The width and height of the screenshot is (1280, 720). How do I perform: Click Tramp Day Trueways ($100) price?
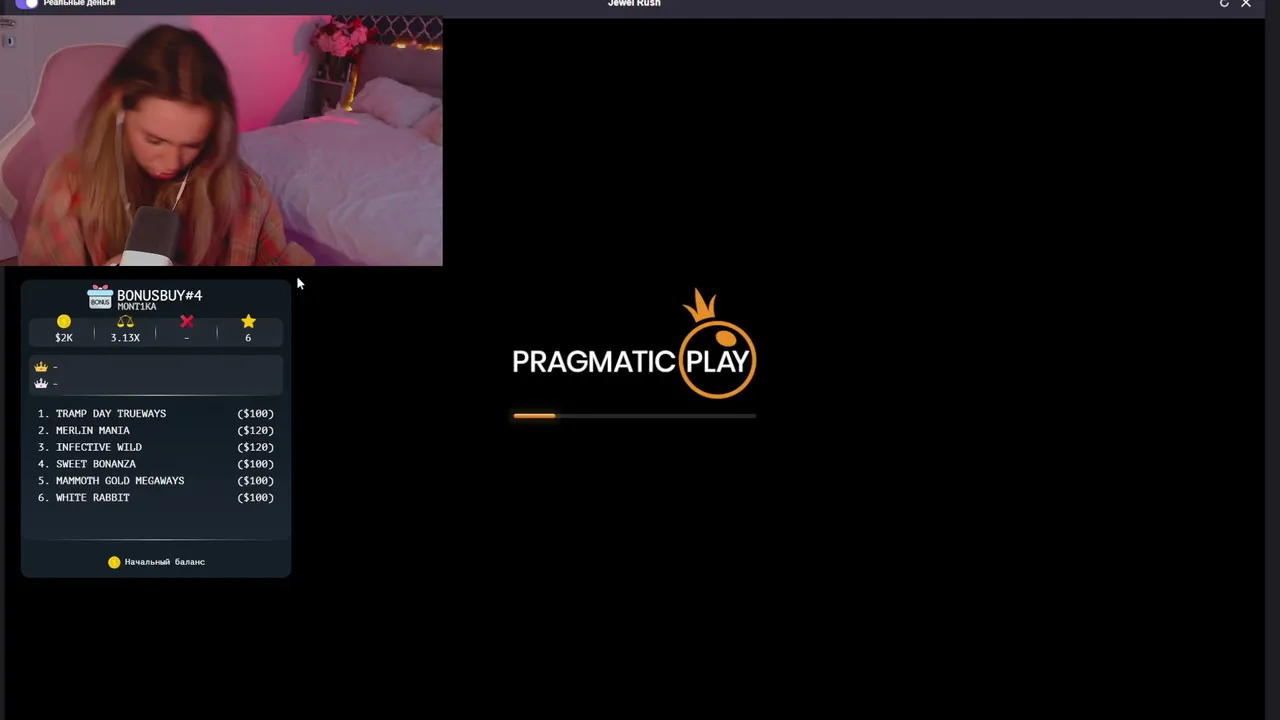click(x=255, y=414)
